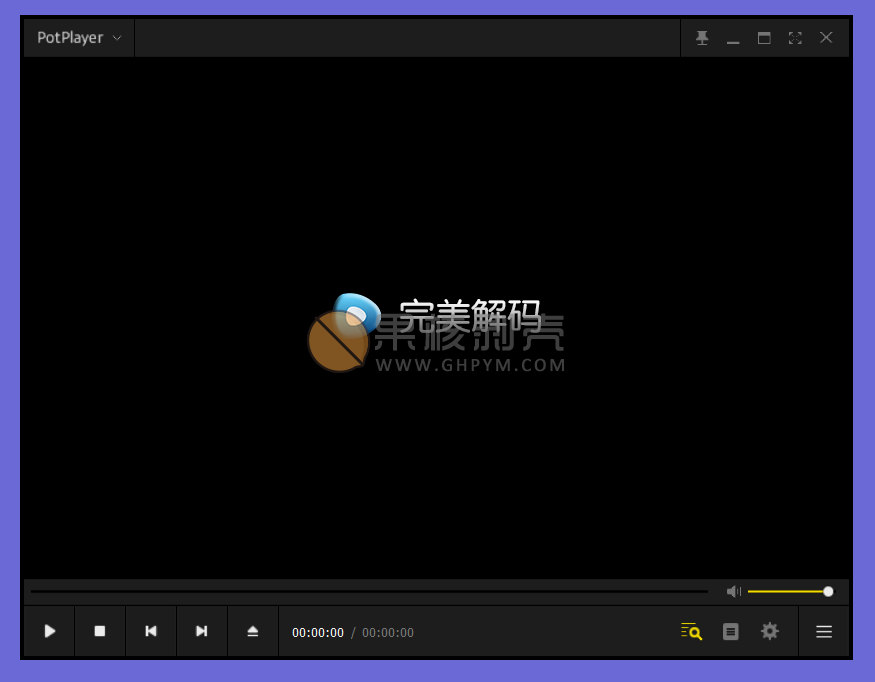875x682 pixels.
Task: Set volume by clicking the volume slider
Action: 790,591
